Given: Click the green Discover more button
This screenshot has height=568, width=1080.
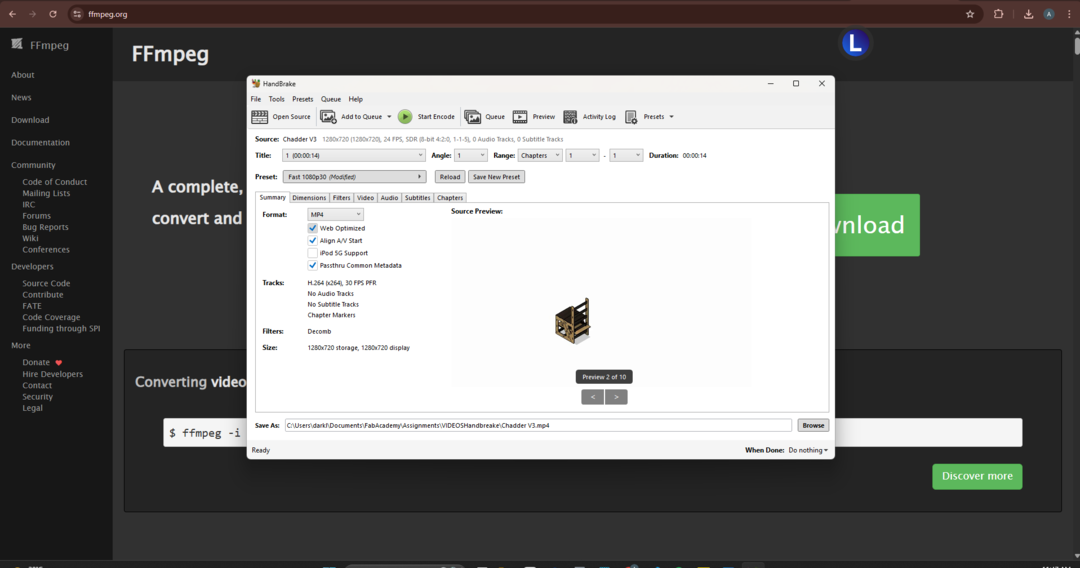Looking at the screenshot, I should point(977,476).
